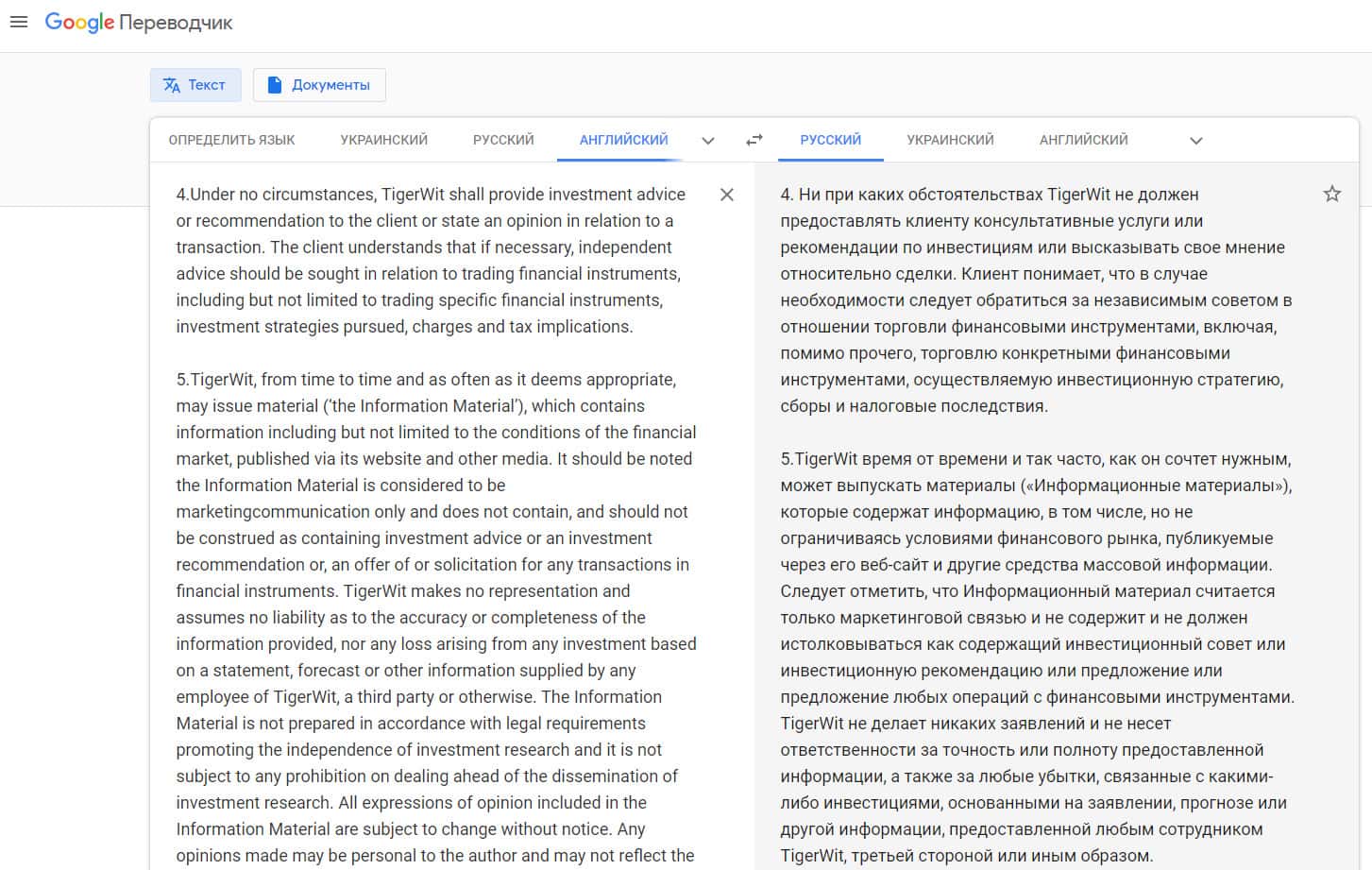
Task: Select Английский as source language
Action: pyautogui.click(x=623, y=140)
